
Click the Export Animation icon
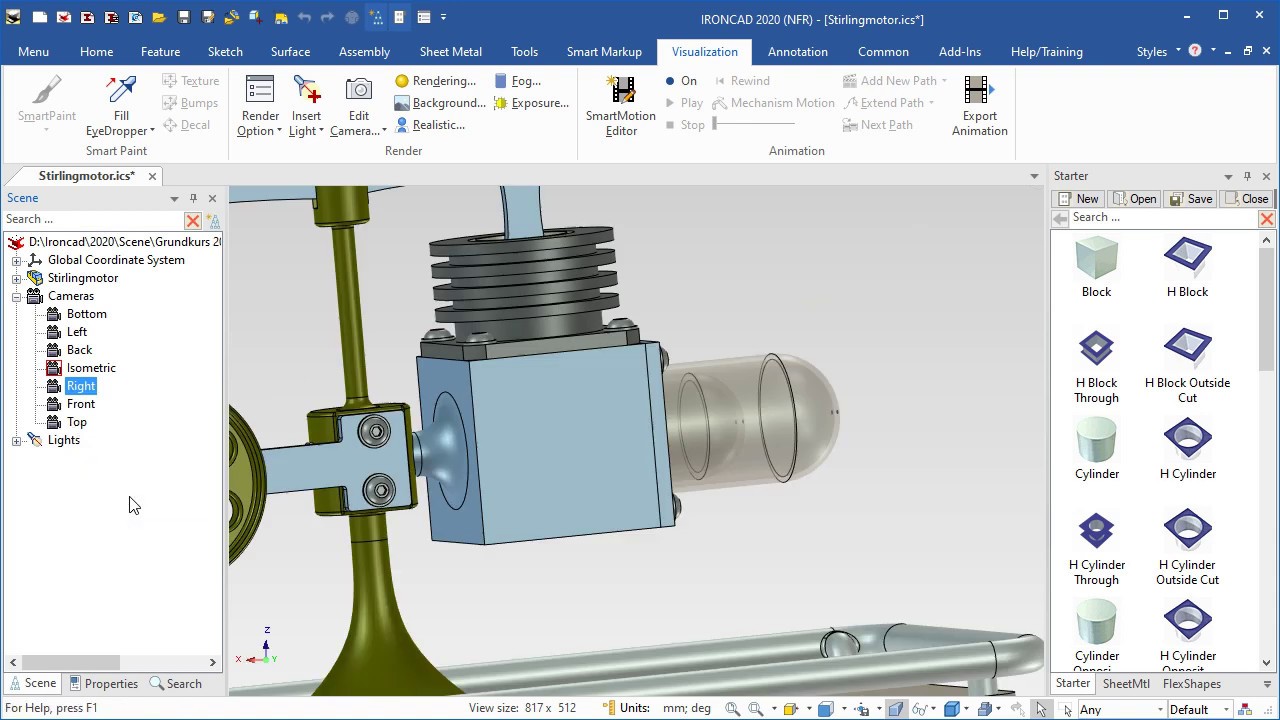coord(979,90)
